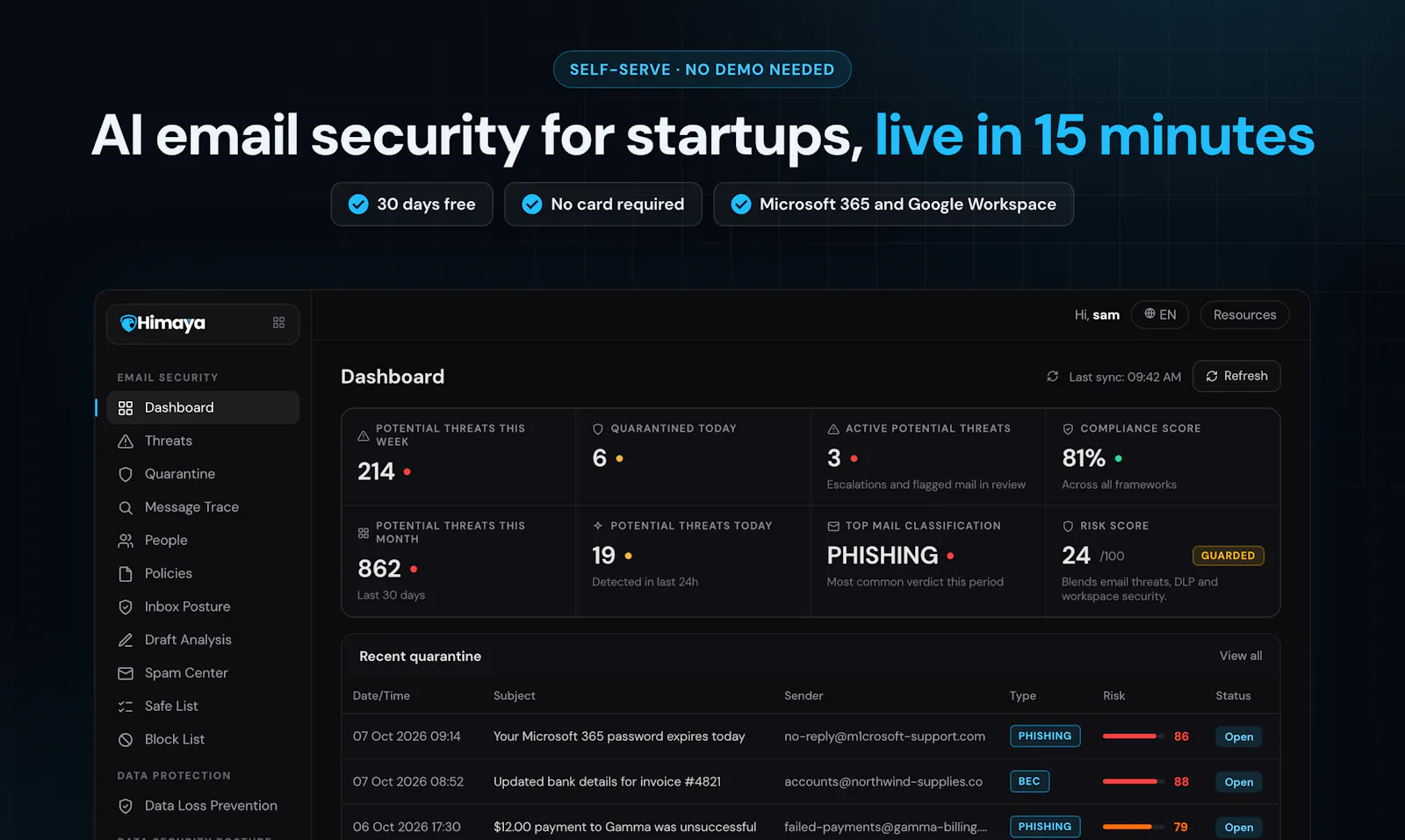Click the Inbox Posture shield-check icon

click(x=126, y=607)
